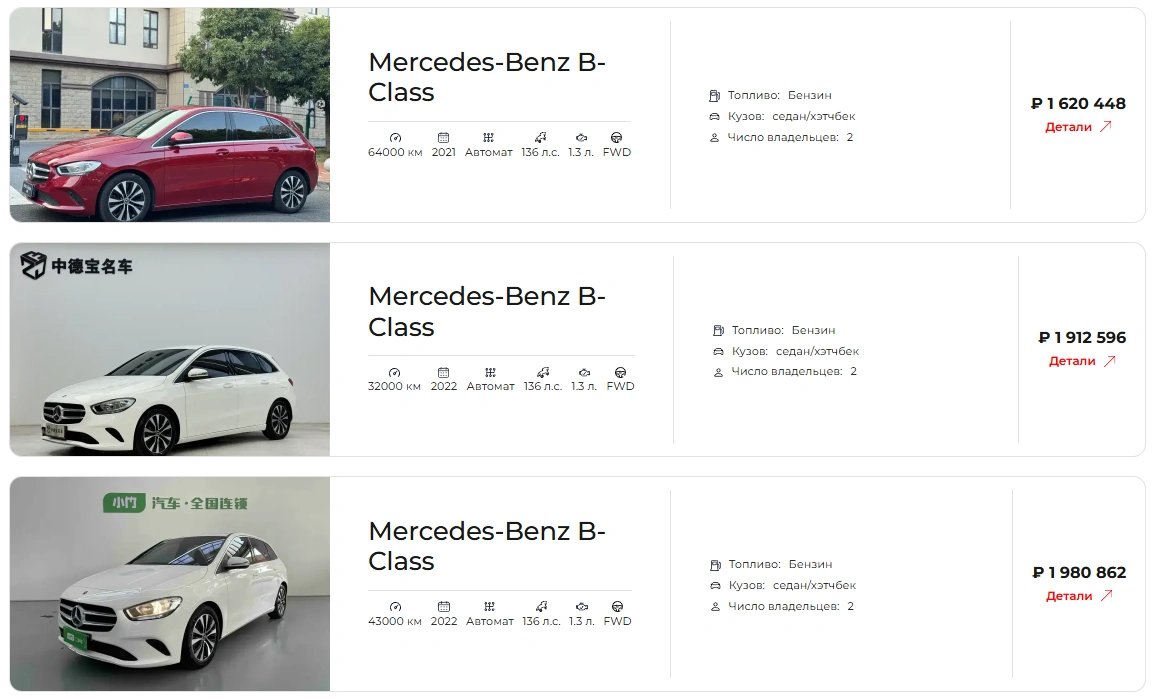Click the engine power icon above 136 л.с. in second listing
This screenshot has width=1154, height=699.
543,372
